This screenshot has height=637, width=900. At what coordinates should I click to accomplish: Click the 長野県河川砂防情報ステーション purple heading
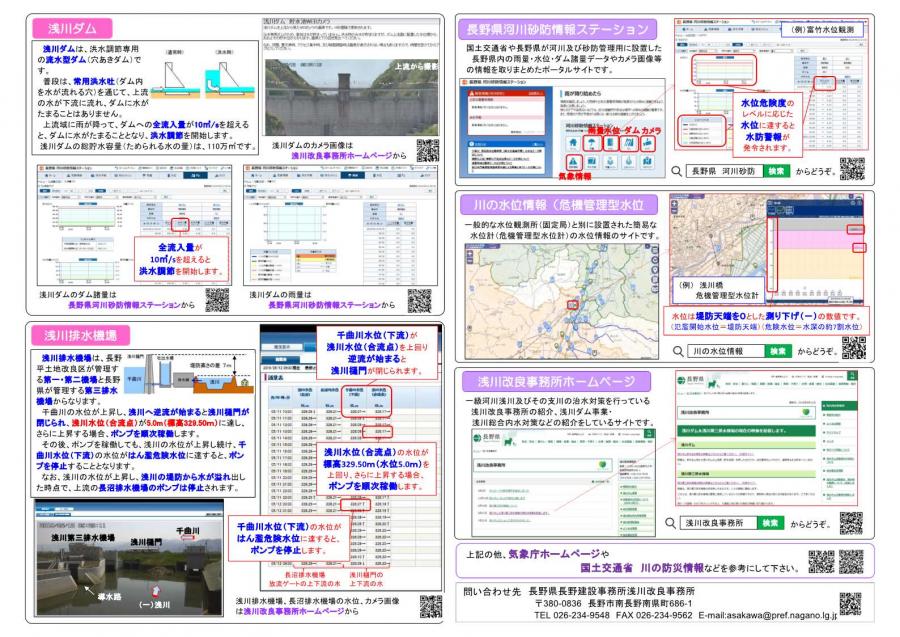(x=557, y=29)
